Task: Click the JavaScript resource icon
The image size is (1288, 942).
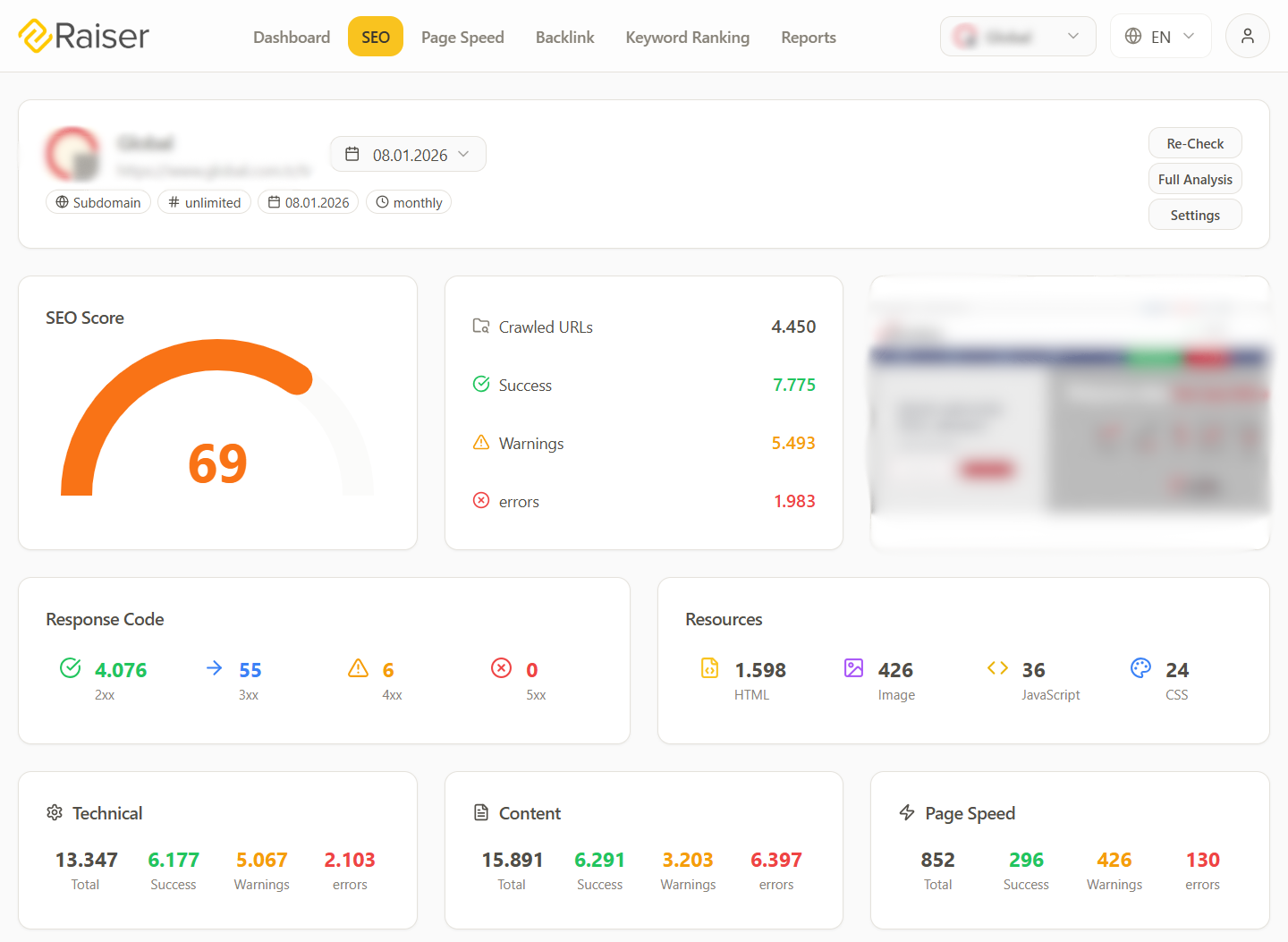Action: coord(997,667)
